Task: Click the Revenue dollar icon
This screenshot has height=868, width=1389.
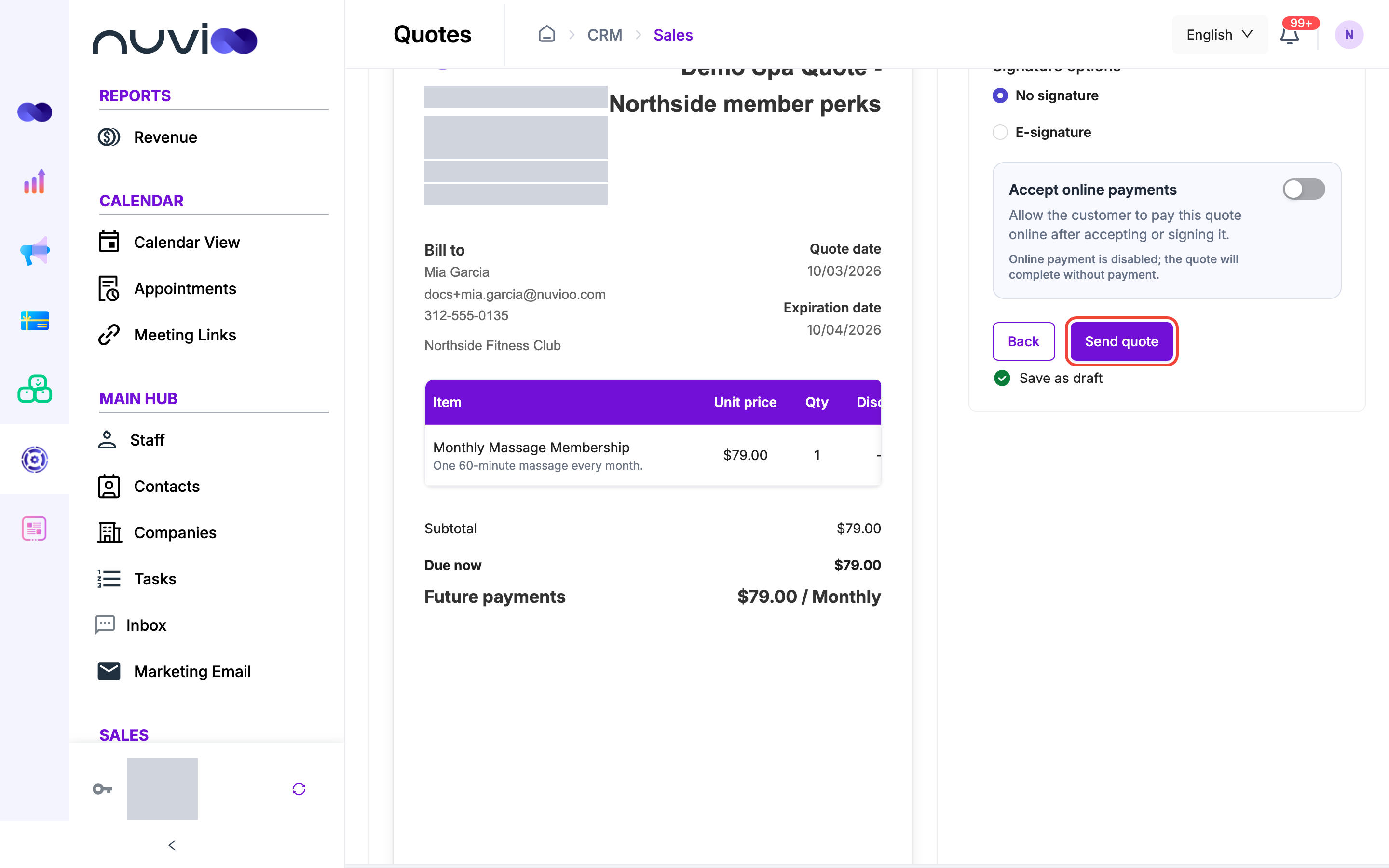Action: [x=109, y=137]
